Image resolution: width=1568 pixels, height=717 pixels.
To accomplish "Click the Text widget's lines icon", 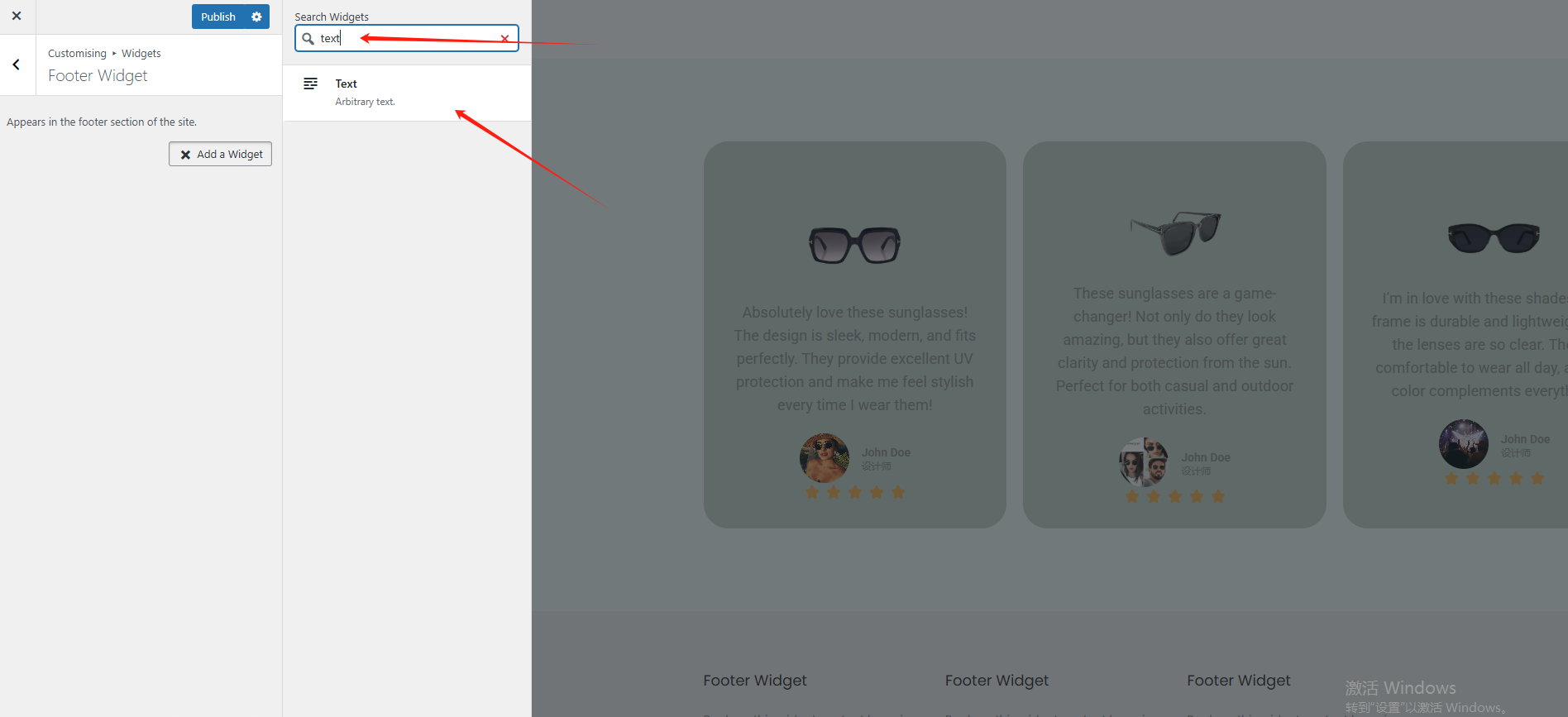I will pyautogui.click(x=311, y=84).
